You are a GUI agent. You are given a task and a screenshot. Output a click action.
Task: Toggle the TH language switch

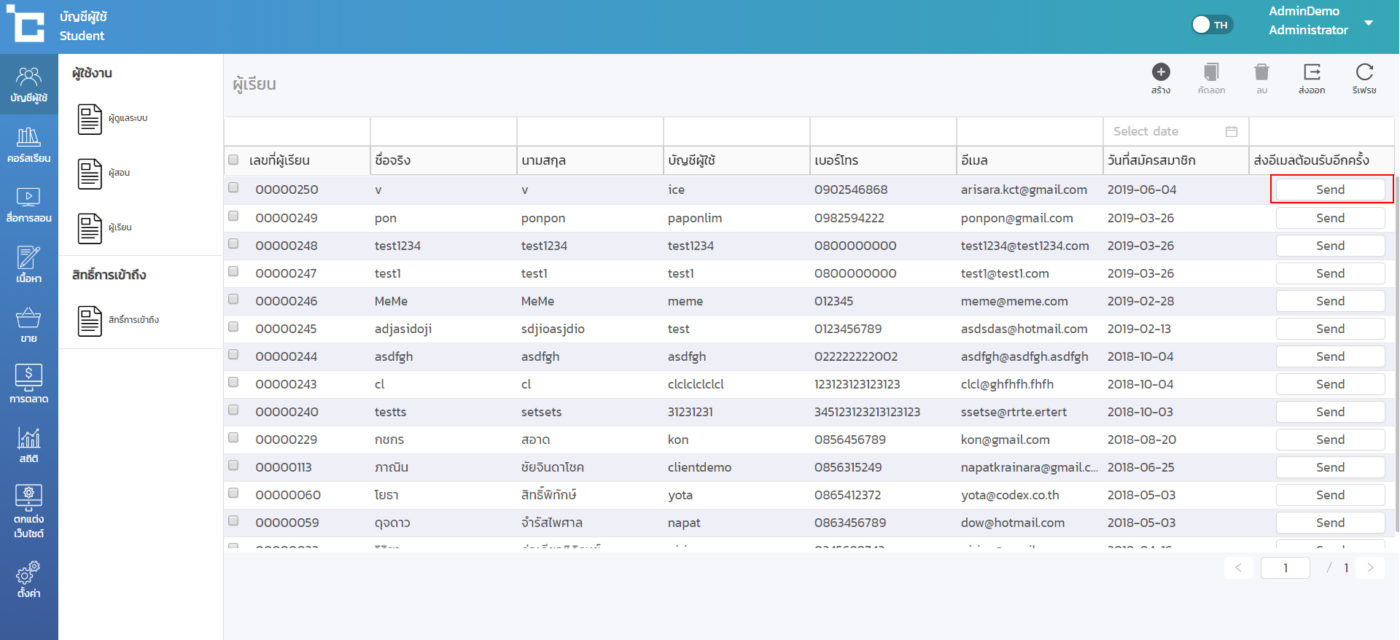[x=1212, y=25]
